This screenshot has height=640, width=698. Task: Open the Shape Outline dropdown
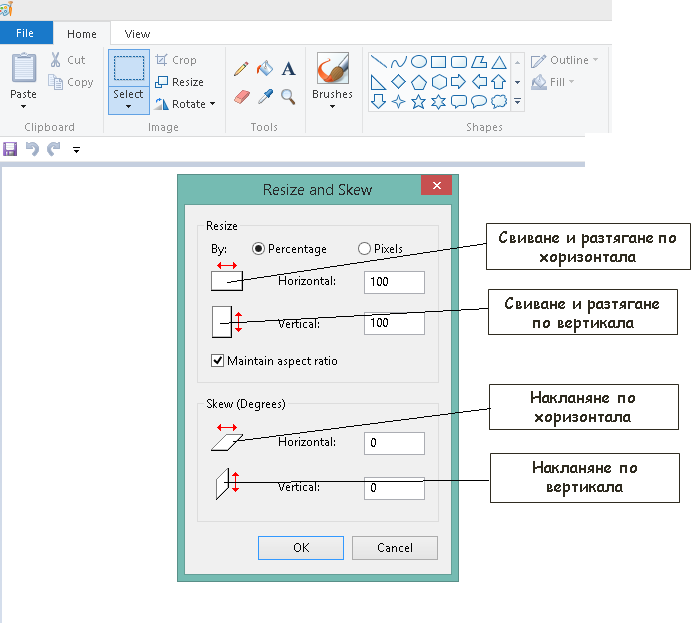click(565, 60)
